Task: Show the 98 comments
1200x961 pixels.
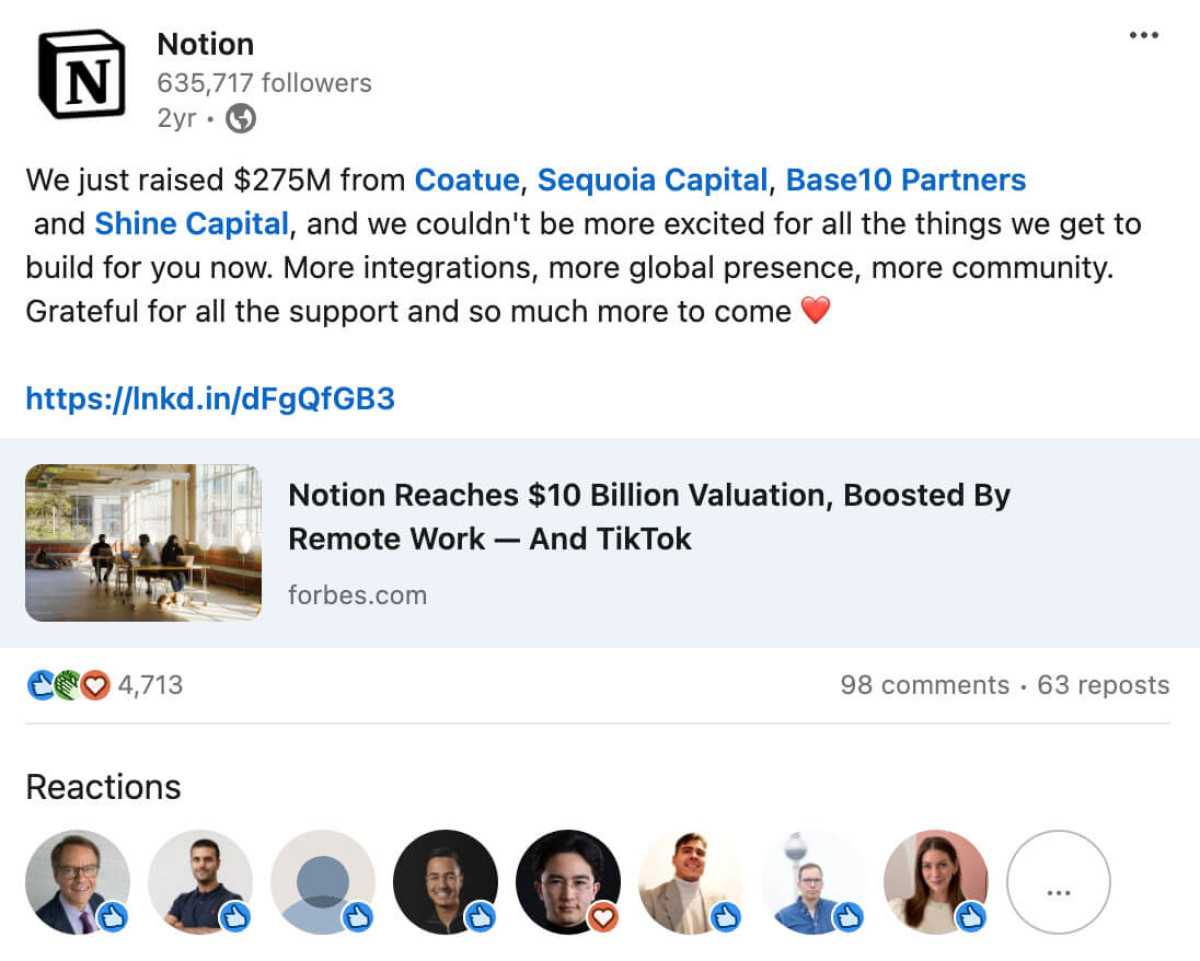Action: 924,686
